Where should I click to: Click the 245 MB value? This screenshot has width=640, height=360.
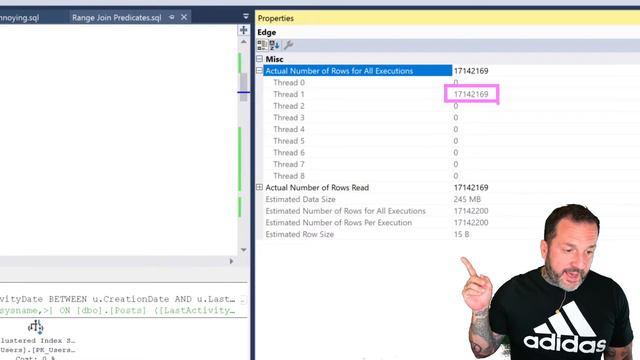point(467,199)
